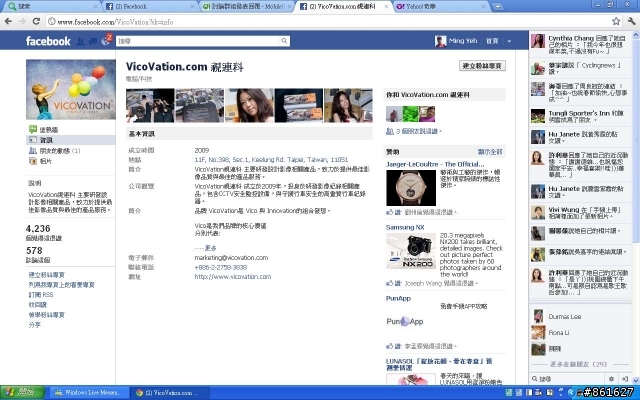Open Jaeger-LeCoultre ad title
The width and height of the screenshot is (640, 400).
pos(435,164)
